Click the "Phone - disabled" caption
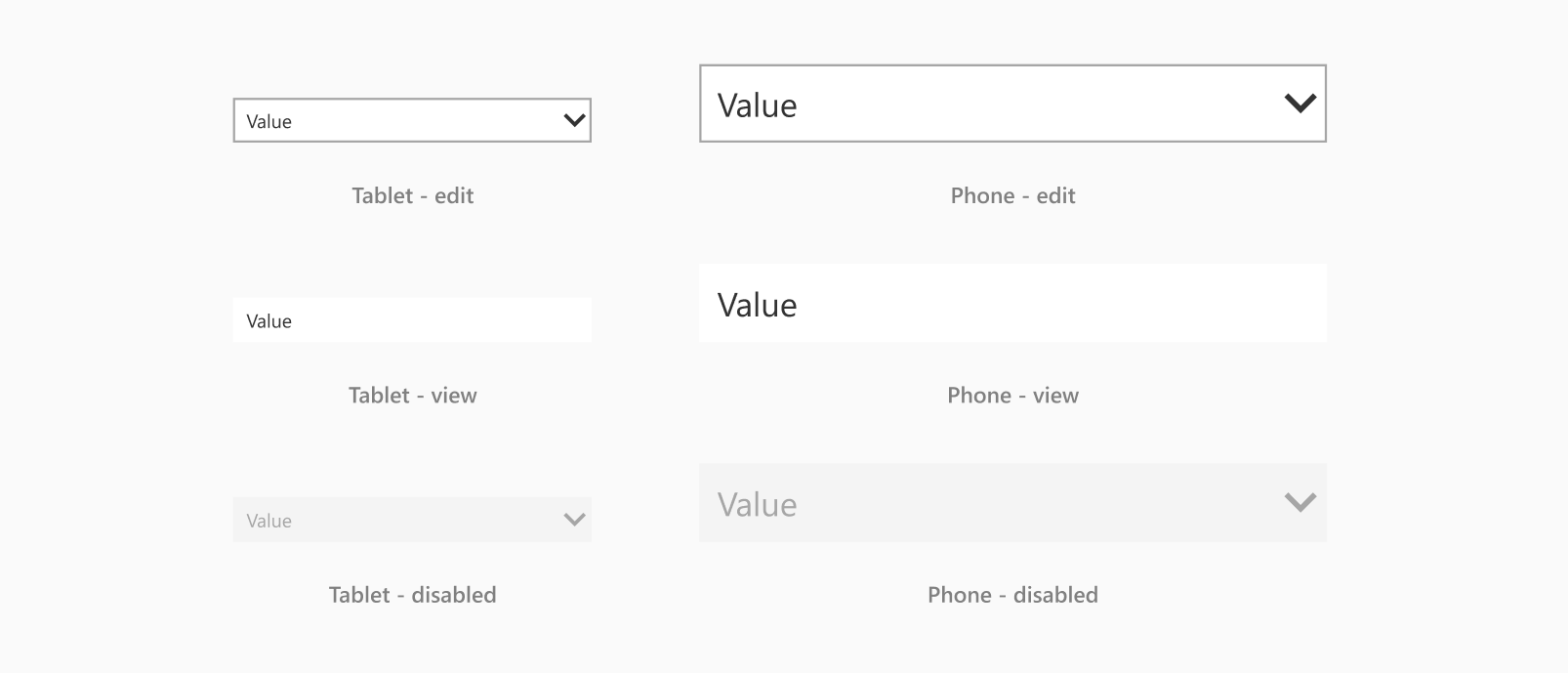 (1012, 595)
